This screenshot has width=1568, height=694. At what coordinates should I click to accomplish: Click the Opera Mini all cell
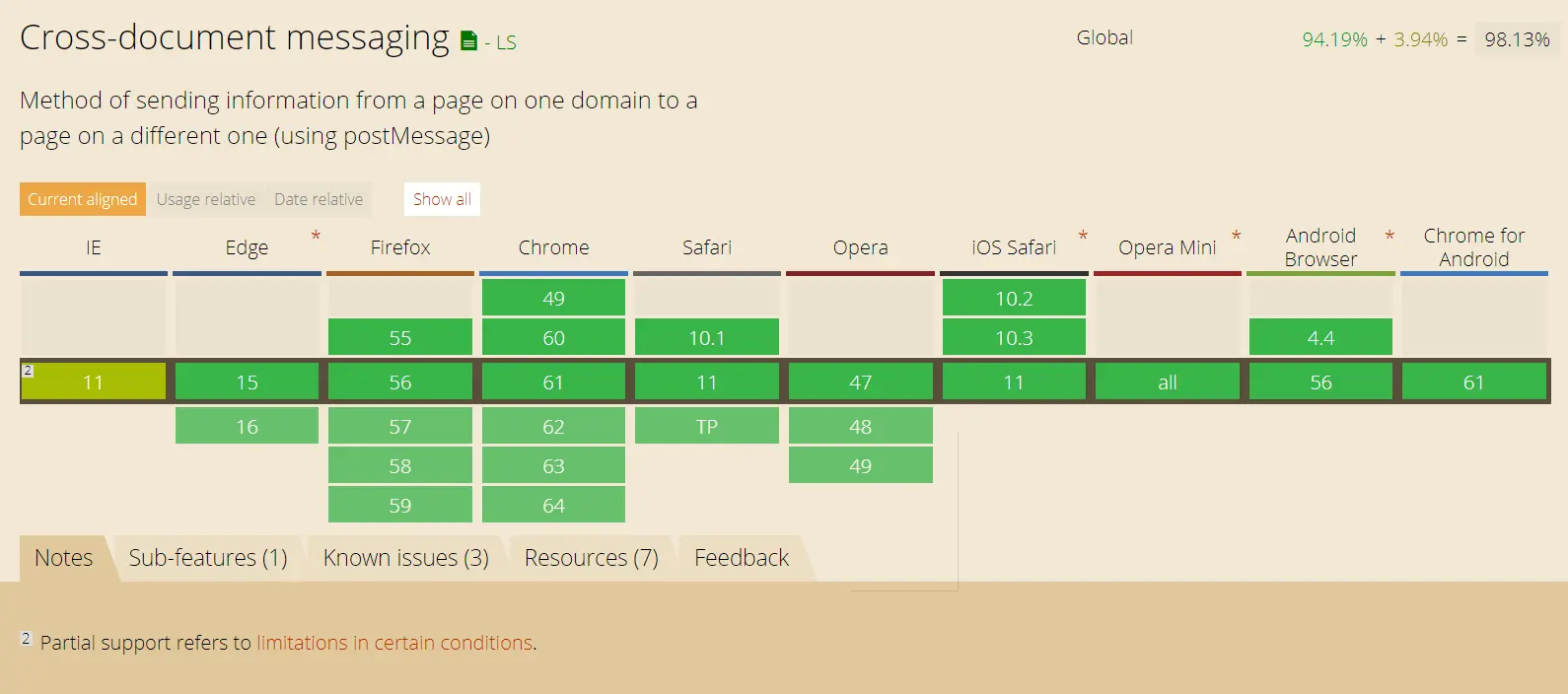[x=1168, y=382]
